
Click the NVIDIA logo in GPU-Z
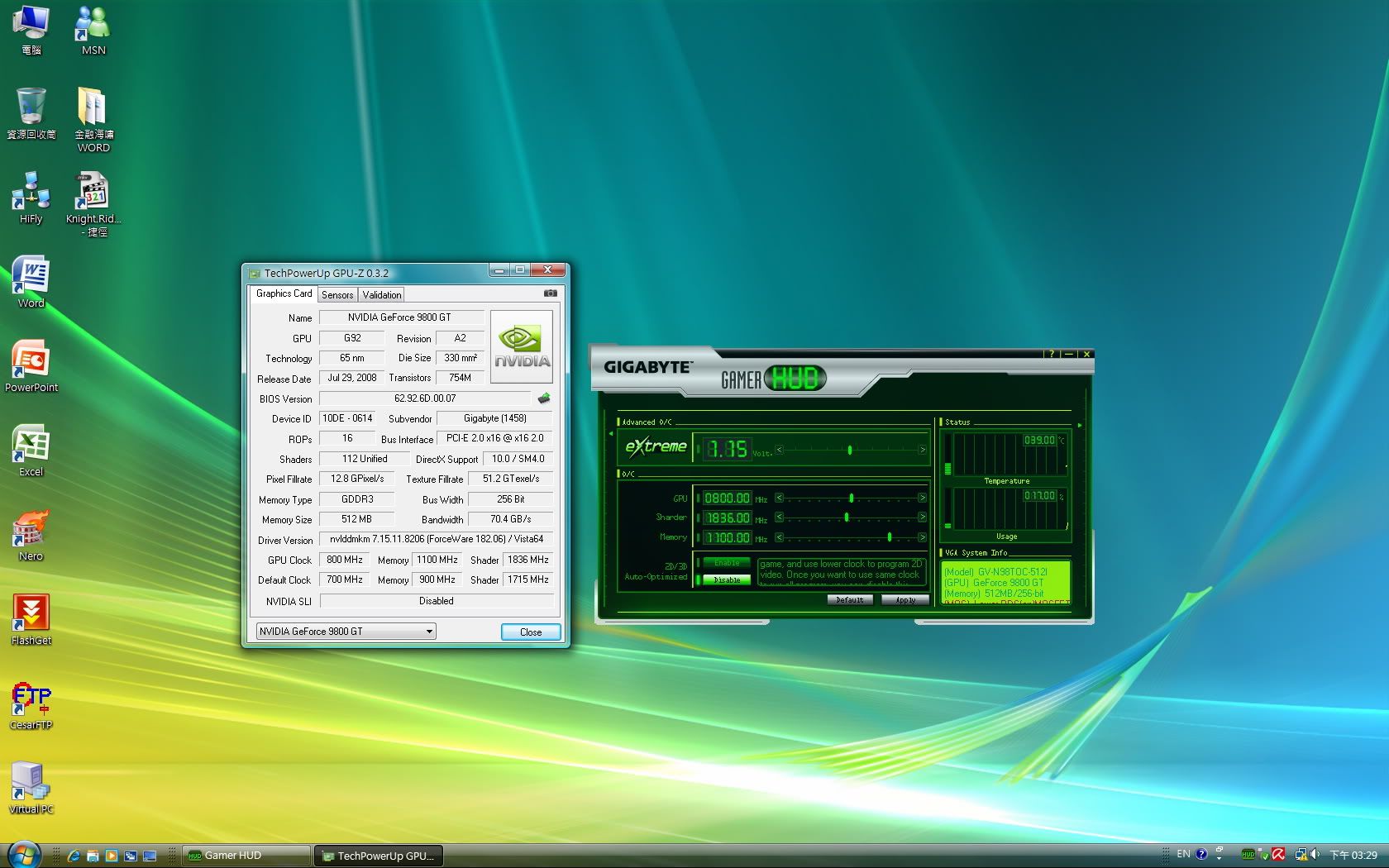(522, 347)
